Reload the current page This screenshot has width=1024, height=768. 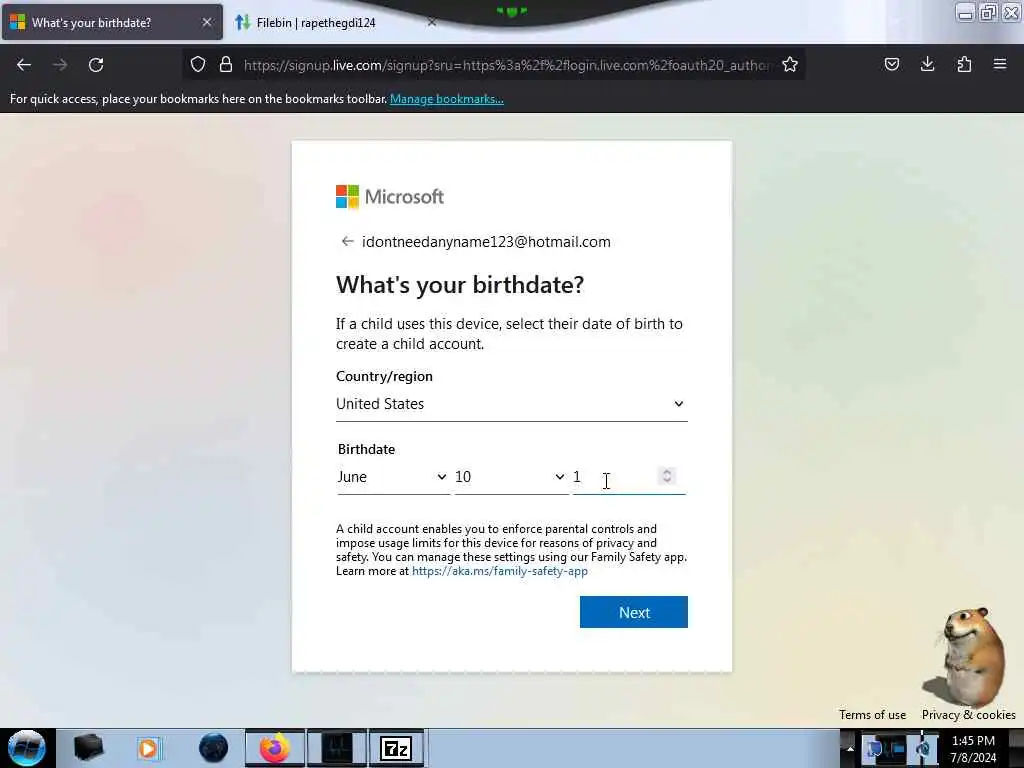(96, 65)
